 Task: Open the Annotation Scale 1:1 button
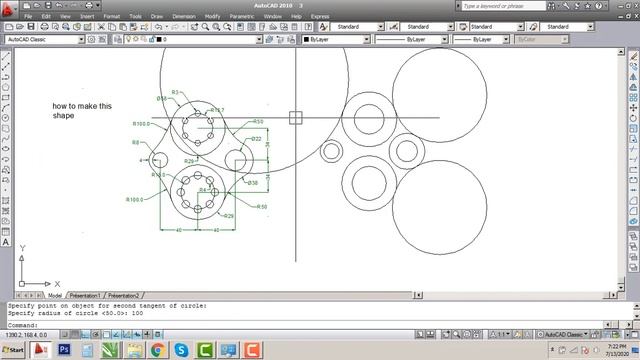tap(500, 335)
